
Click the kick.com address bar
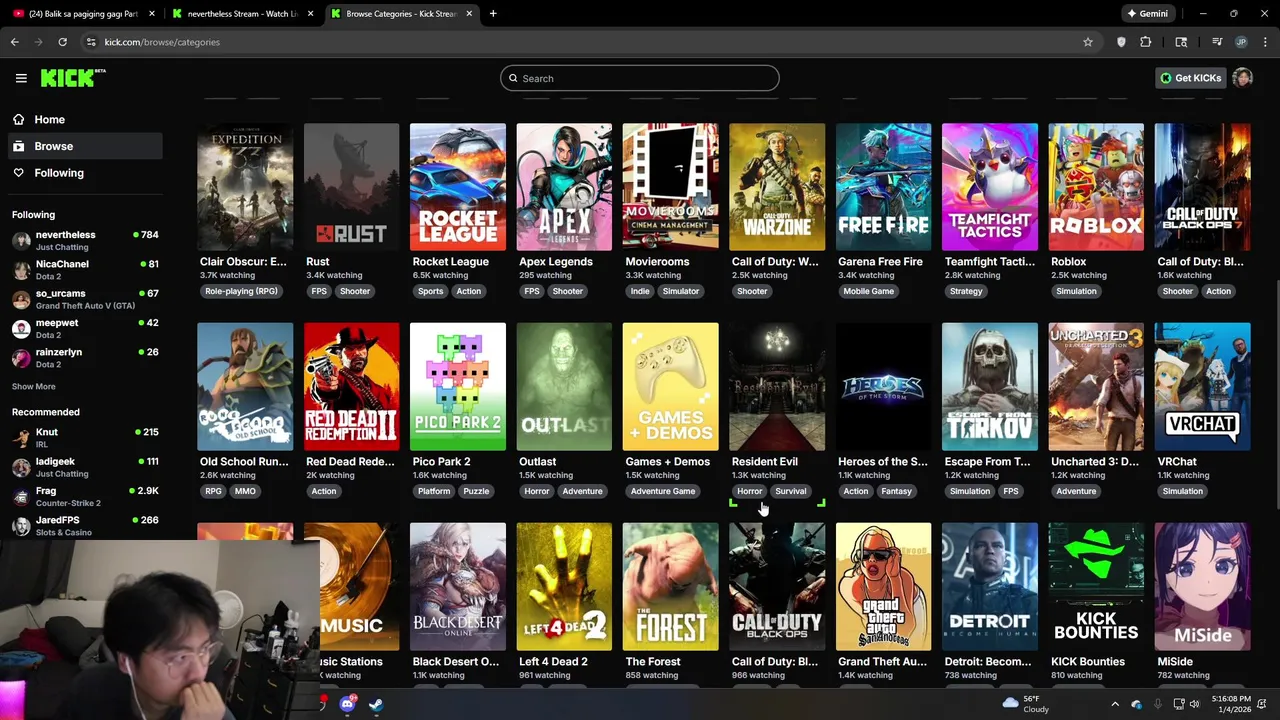click(580, 42)
